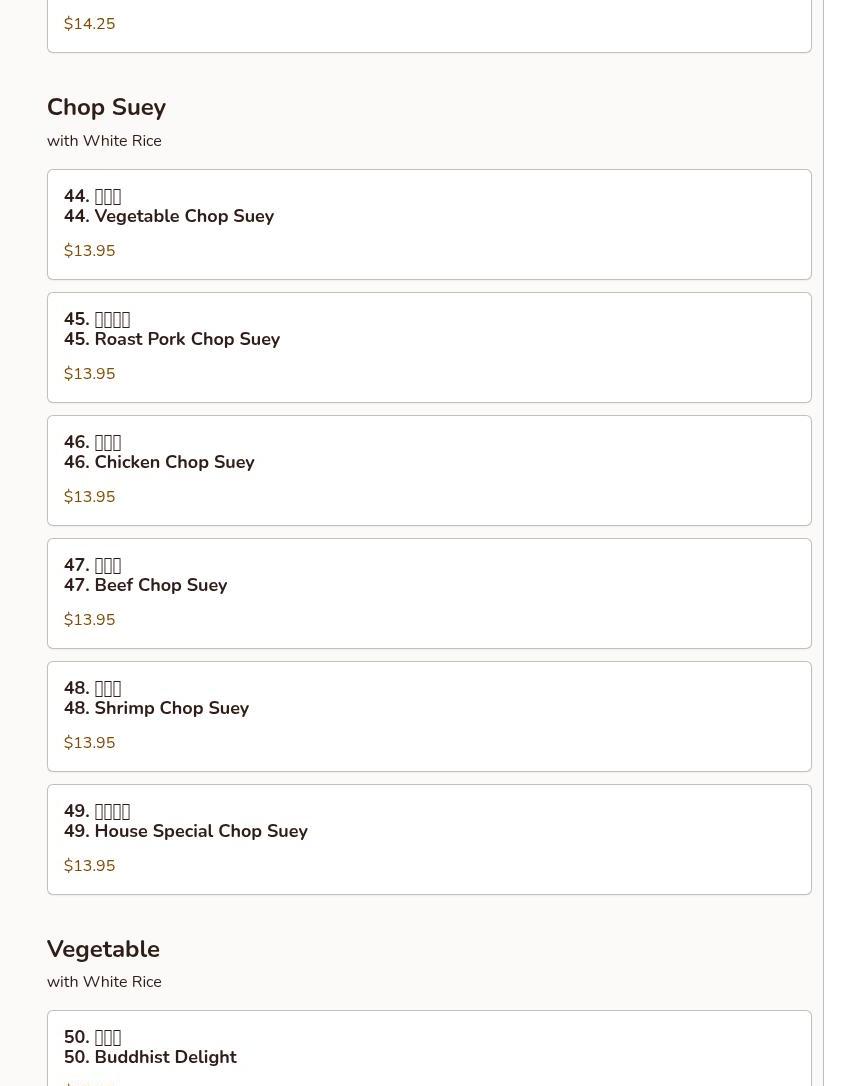The width and height of the screenshot is (844, 1086).
Task: Click the $13.95 price under Roast Pork Chop Suey
Action: coord(89,374)
